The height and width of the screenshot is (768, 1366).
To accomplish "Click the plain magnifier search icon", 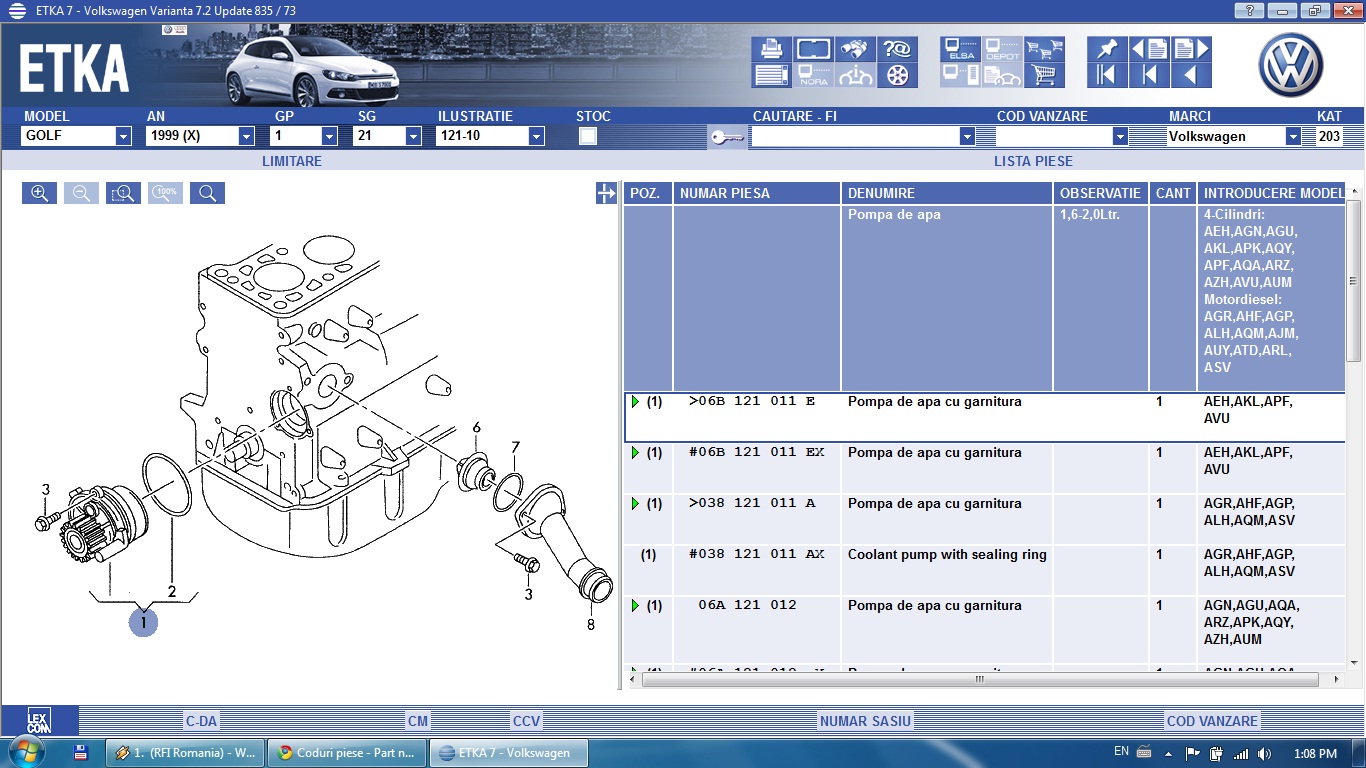I will 207,193.
